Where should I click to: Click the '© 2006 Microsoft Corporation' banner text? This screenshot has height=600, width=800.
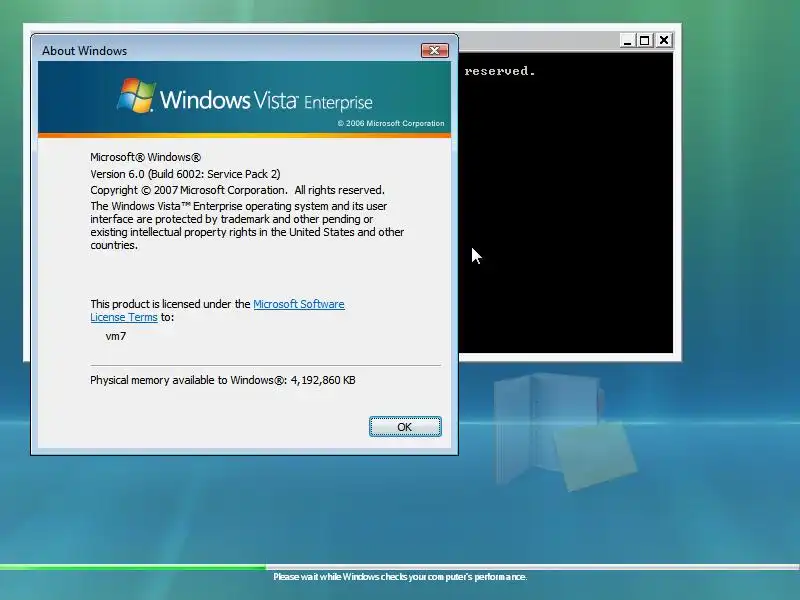pos(391,123)
